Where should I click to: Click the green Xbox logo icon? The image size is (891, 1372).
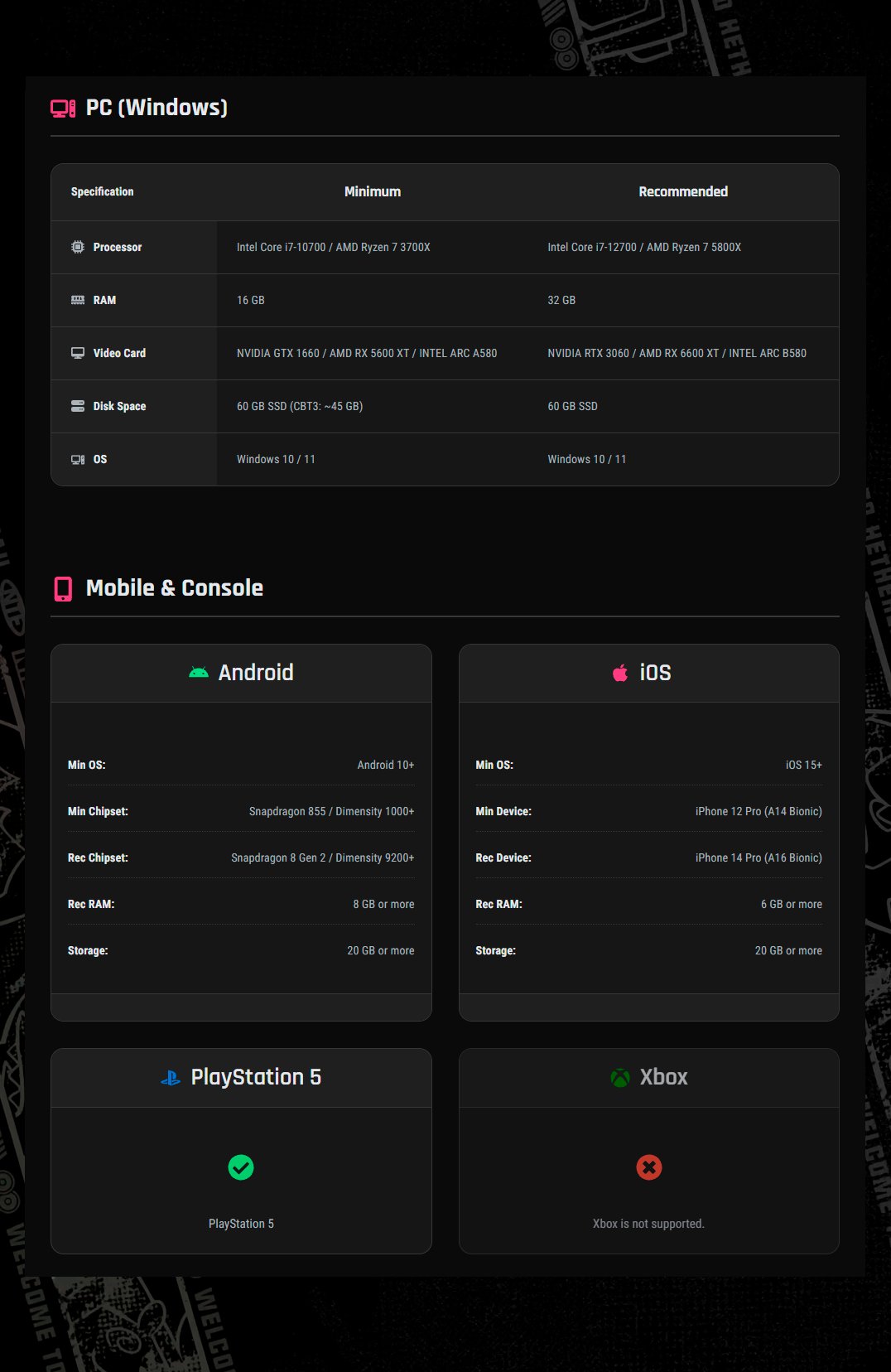pyautogui.click(x=620, y=1078)
